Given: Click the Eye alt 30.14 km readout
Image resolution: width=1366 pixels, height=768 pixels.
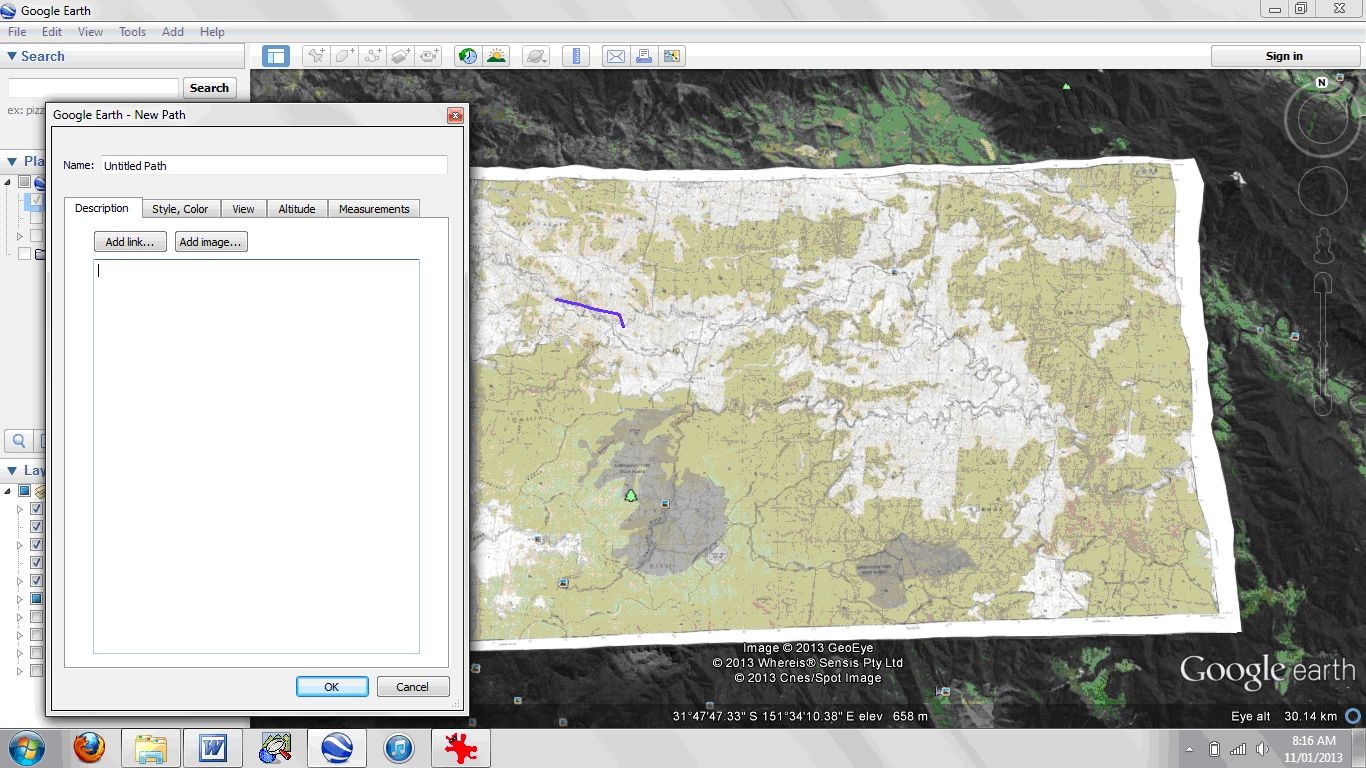Looking at the screenshot, I should (x=1284, y=716).
